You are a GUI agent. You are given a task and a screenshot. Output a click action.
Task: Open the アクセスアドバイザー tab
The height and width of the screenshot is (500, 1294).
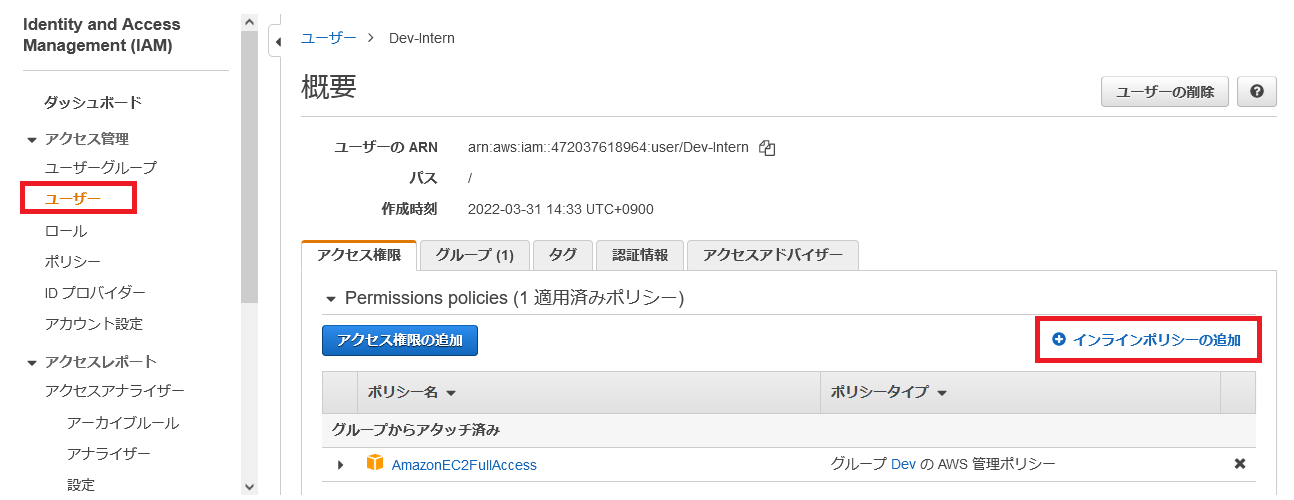[x=772, y=255]
